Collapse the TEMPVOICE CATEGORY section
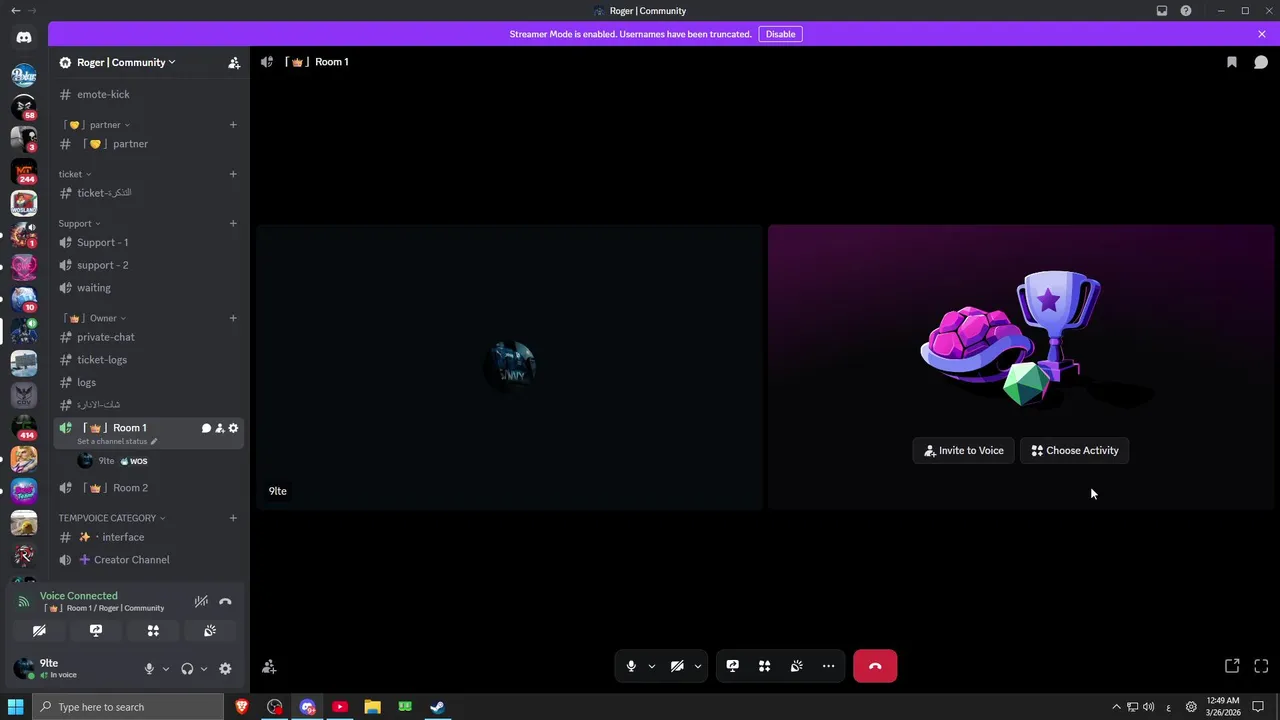Screen dimensions: 1280x720 pyautogui.click(x=112, y=518)
